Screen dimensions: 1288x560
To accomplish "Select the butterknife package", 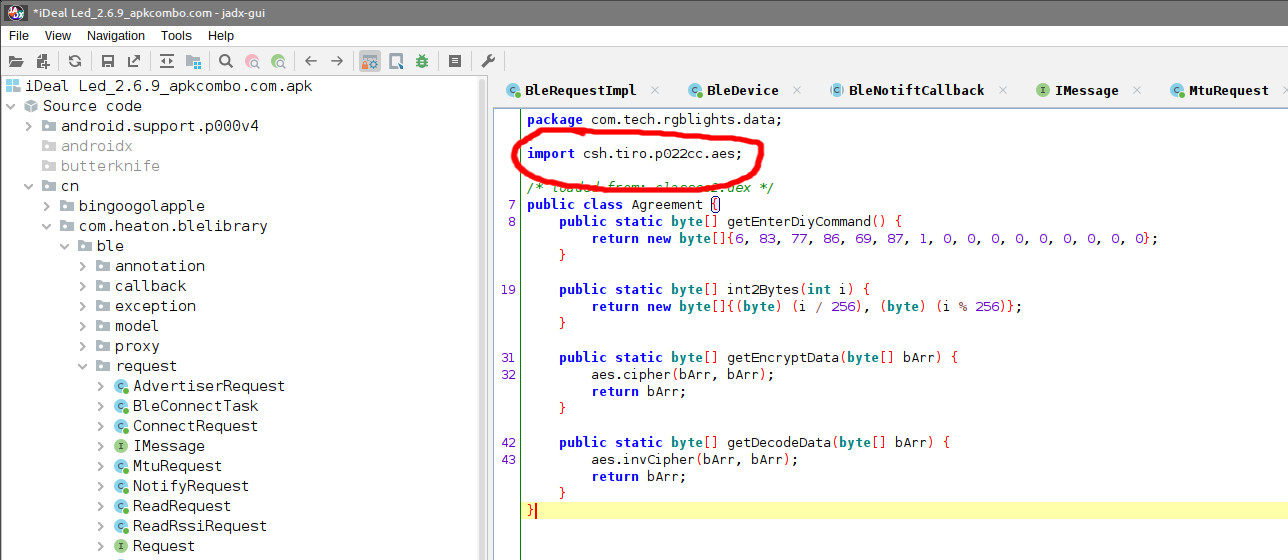I will coord(110,166).
